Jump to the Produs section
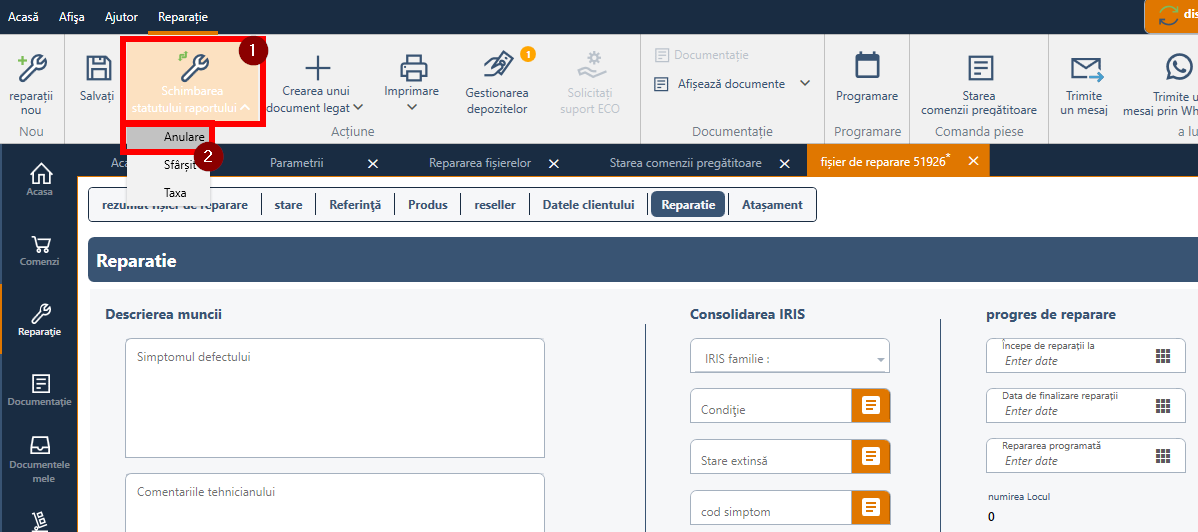This screenshot has width=1198, height=532. 428,205
